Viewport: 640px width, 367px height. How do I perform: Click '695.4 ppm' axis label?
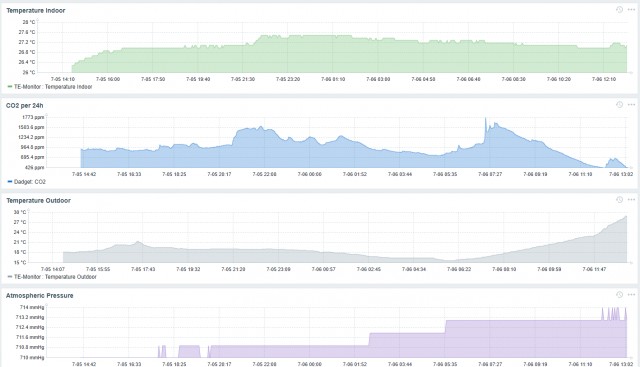pyautogui.click(x=32, y=157)
